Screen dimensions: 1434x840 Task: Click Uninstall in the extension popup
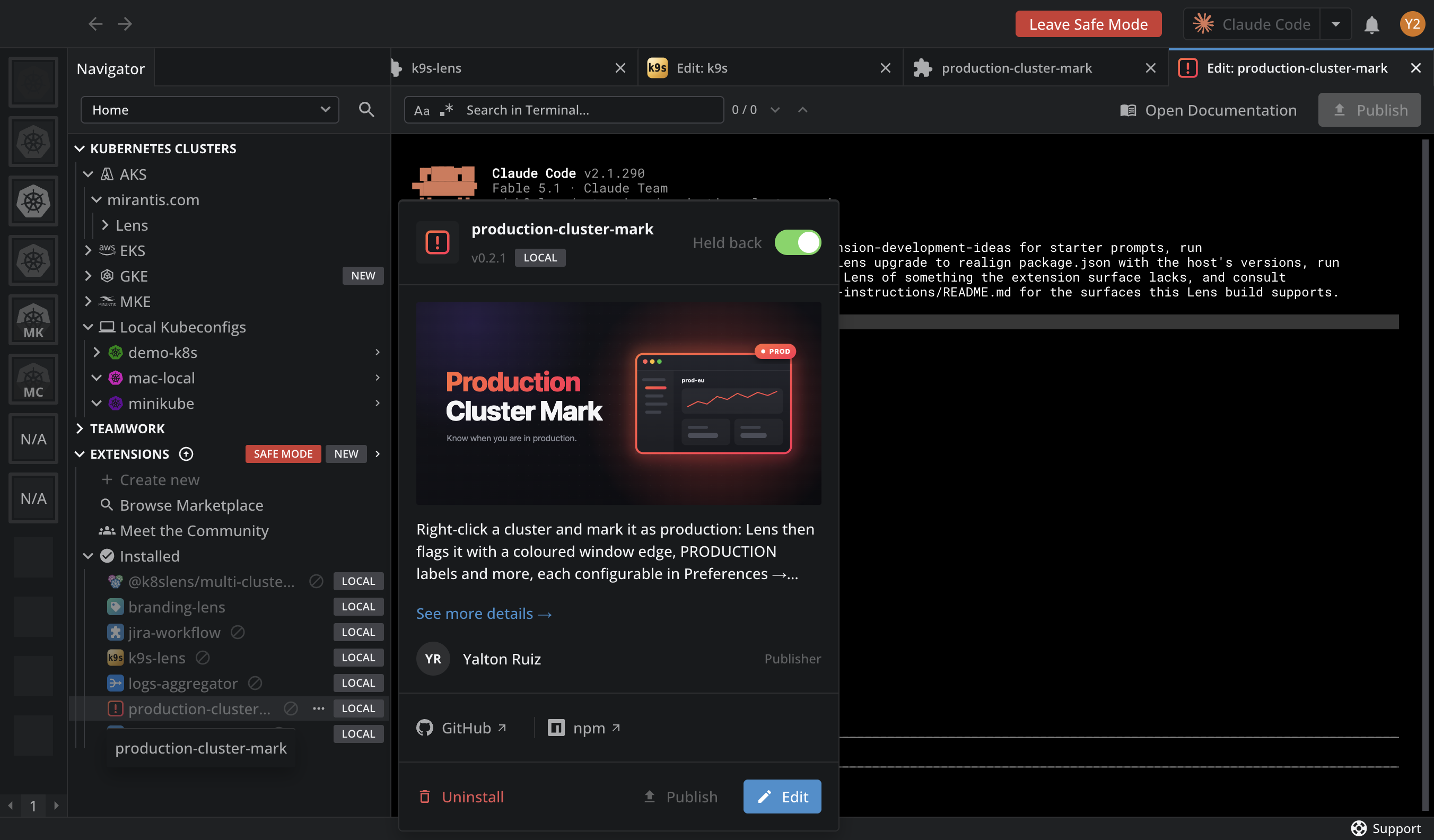461,796
